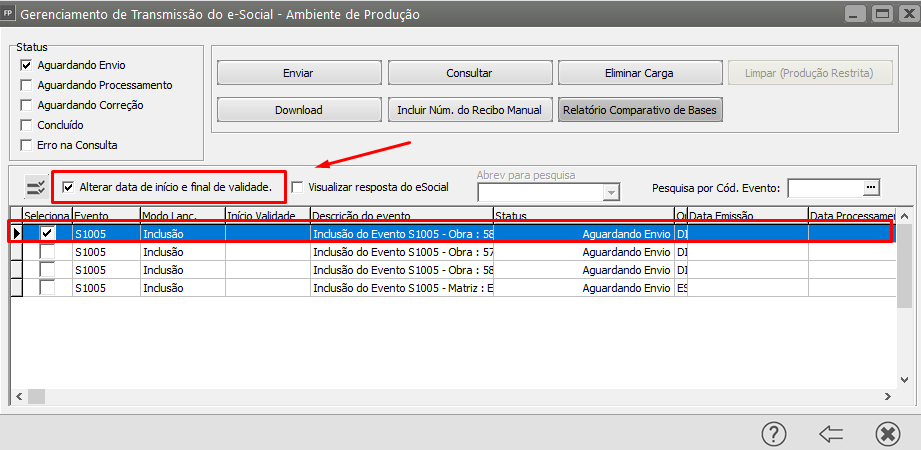
Task: Click the Eliminar Carga button
Action: click(639, 73)
